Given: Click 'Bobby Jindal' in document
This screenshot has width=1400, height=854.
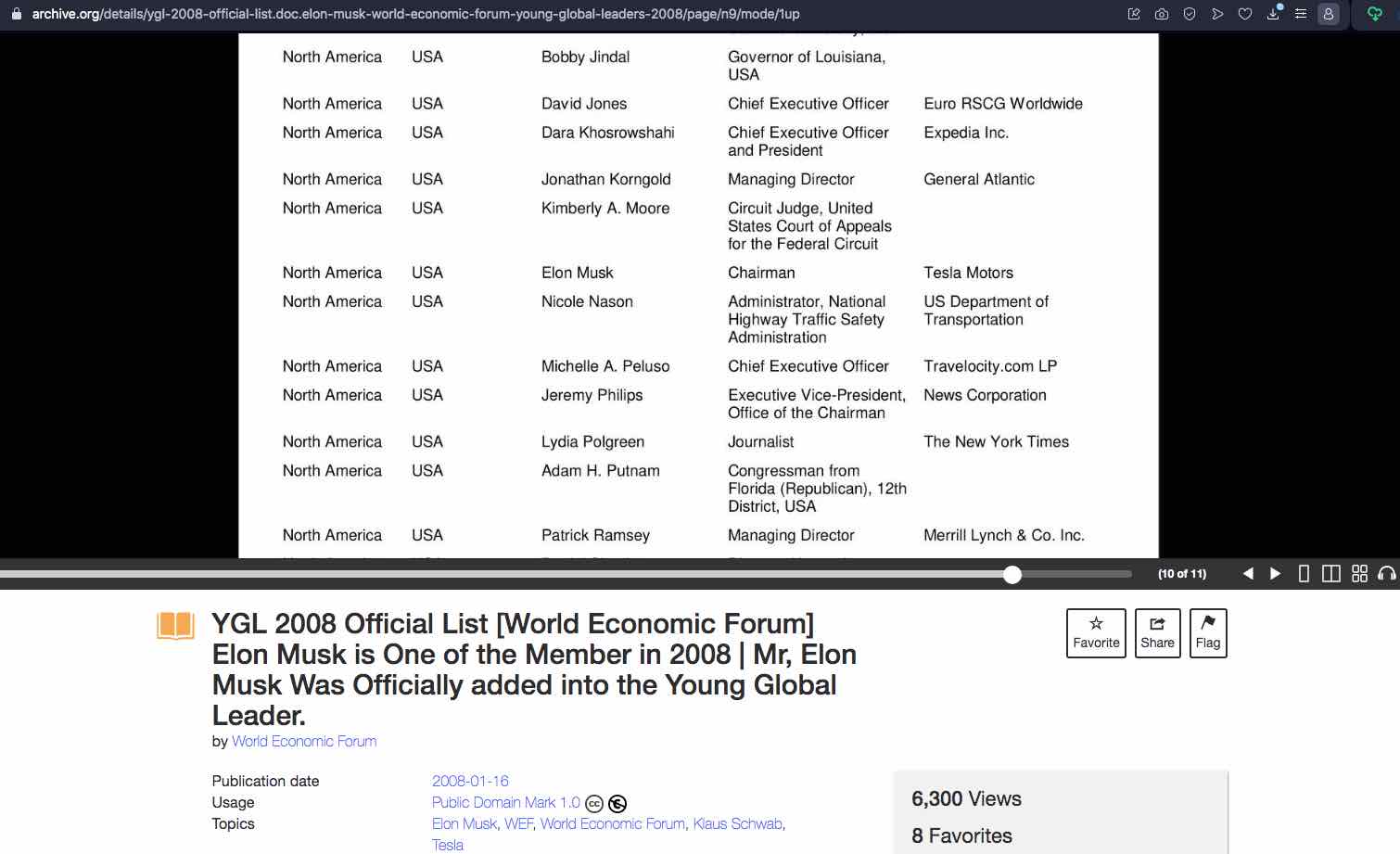Looking at the screenshot, I should [586, 57].
